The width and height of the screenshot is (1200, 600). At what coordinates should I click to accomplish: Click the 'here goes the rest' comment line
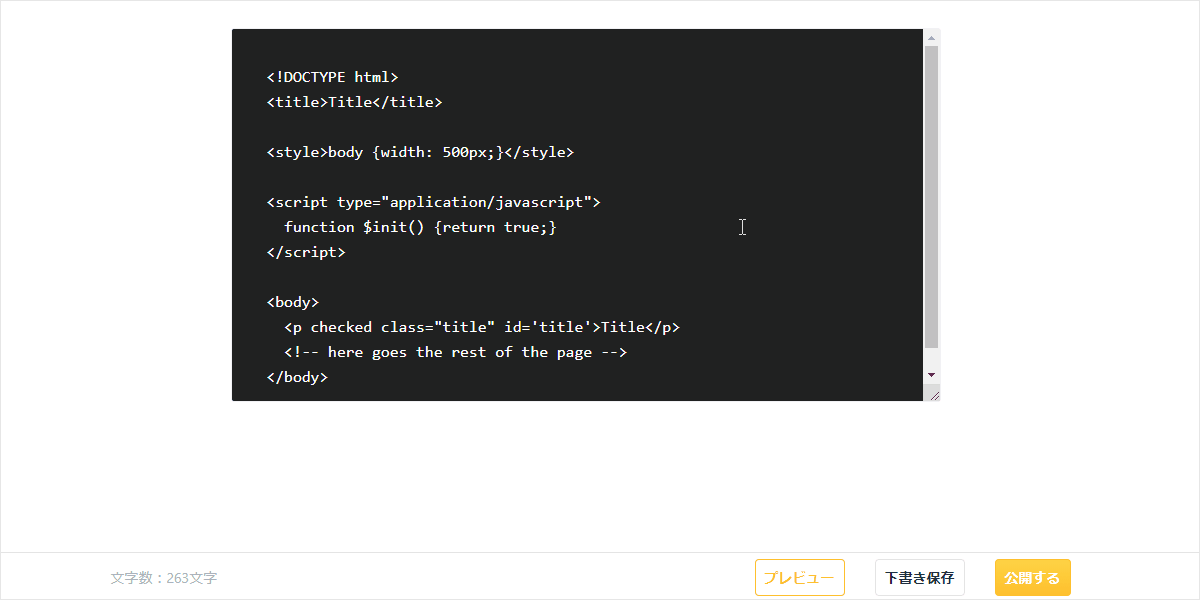click(455, 352)
